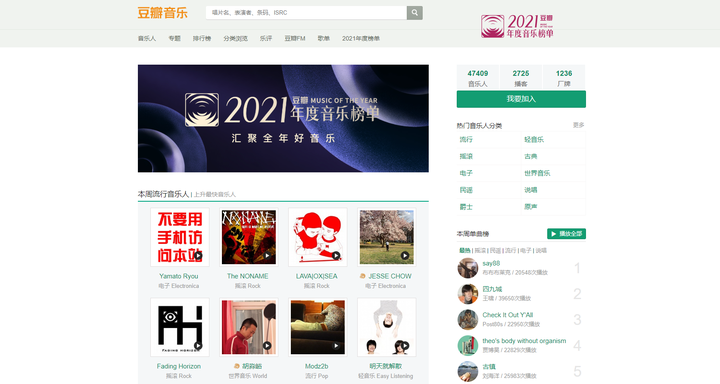Switch chart to 最热 tab

pyautogui.click(x=465, y=251)
